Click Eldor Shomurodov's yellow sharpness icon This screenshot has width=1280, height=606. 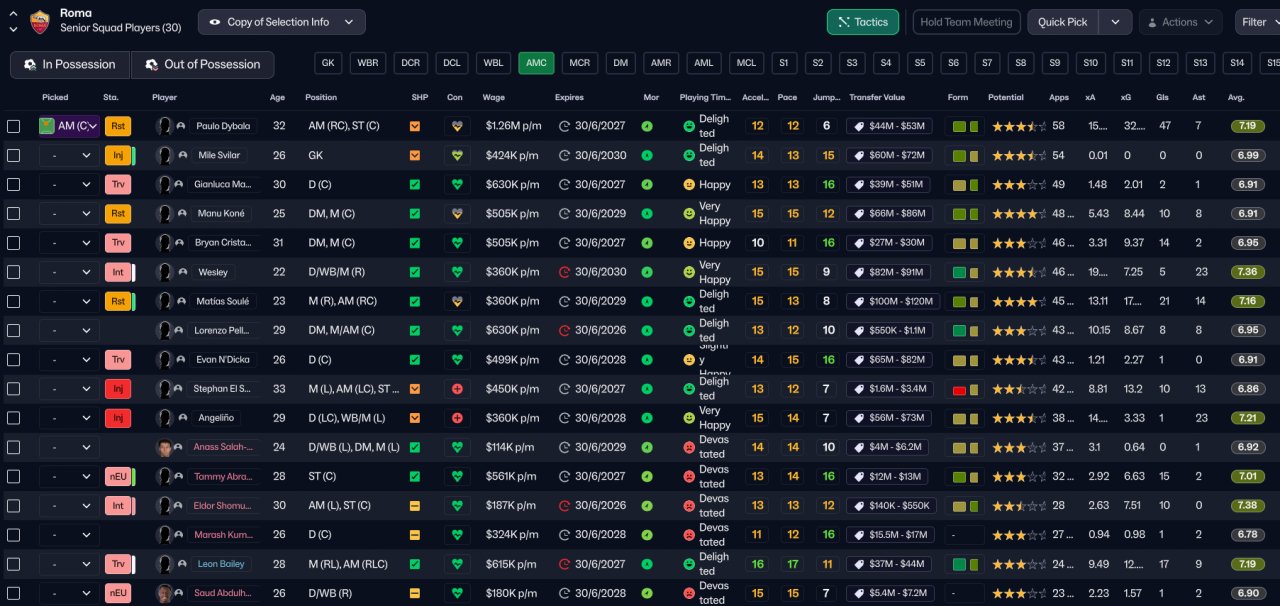pyautogui.click(x=415, y=505)
